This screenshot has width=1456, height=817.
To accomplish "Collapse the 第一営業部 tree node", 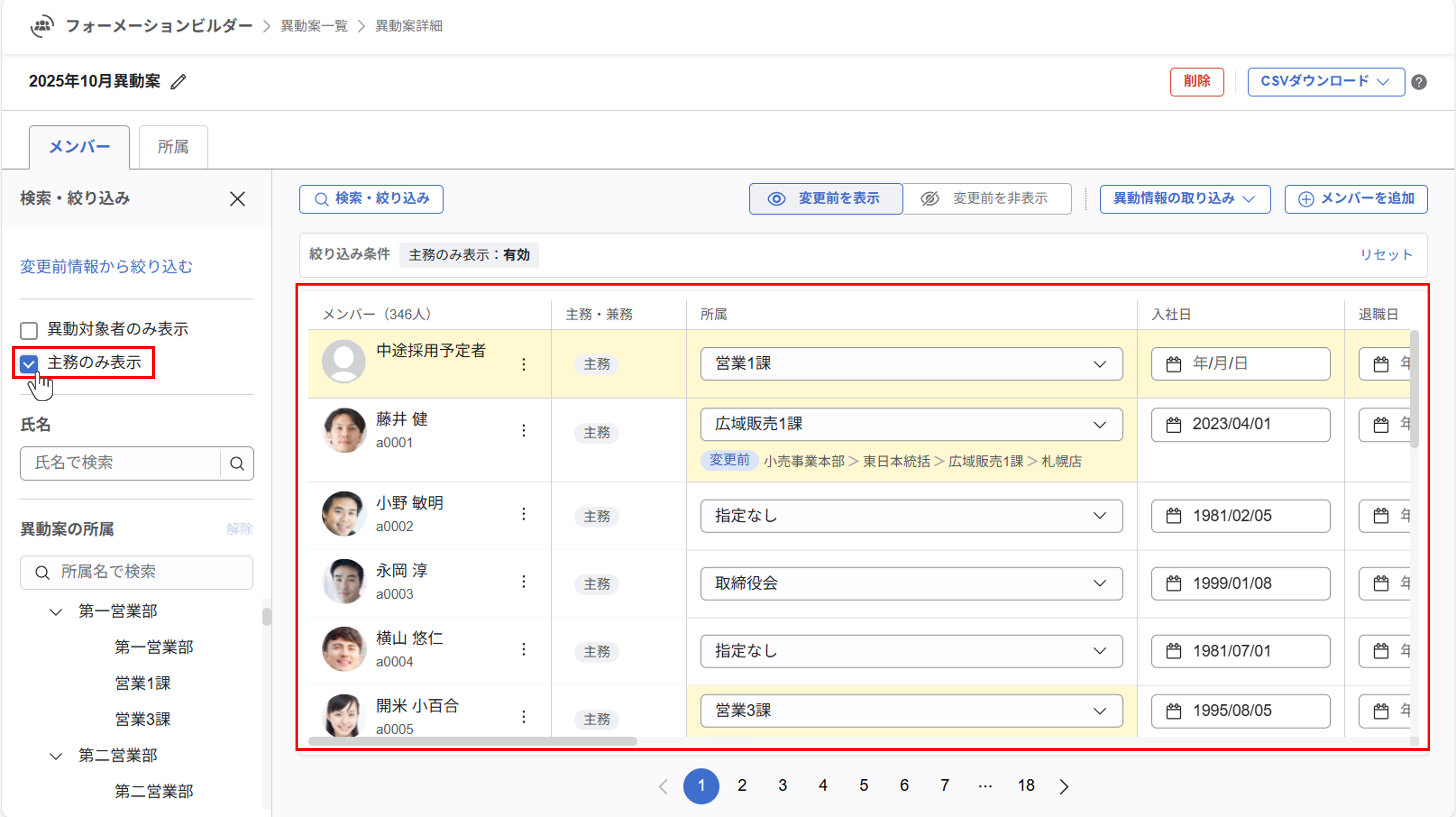I will tap(56, 612).
